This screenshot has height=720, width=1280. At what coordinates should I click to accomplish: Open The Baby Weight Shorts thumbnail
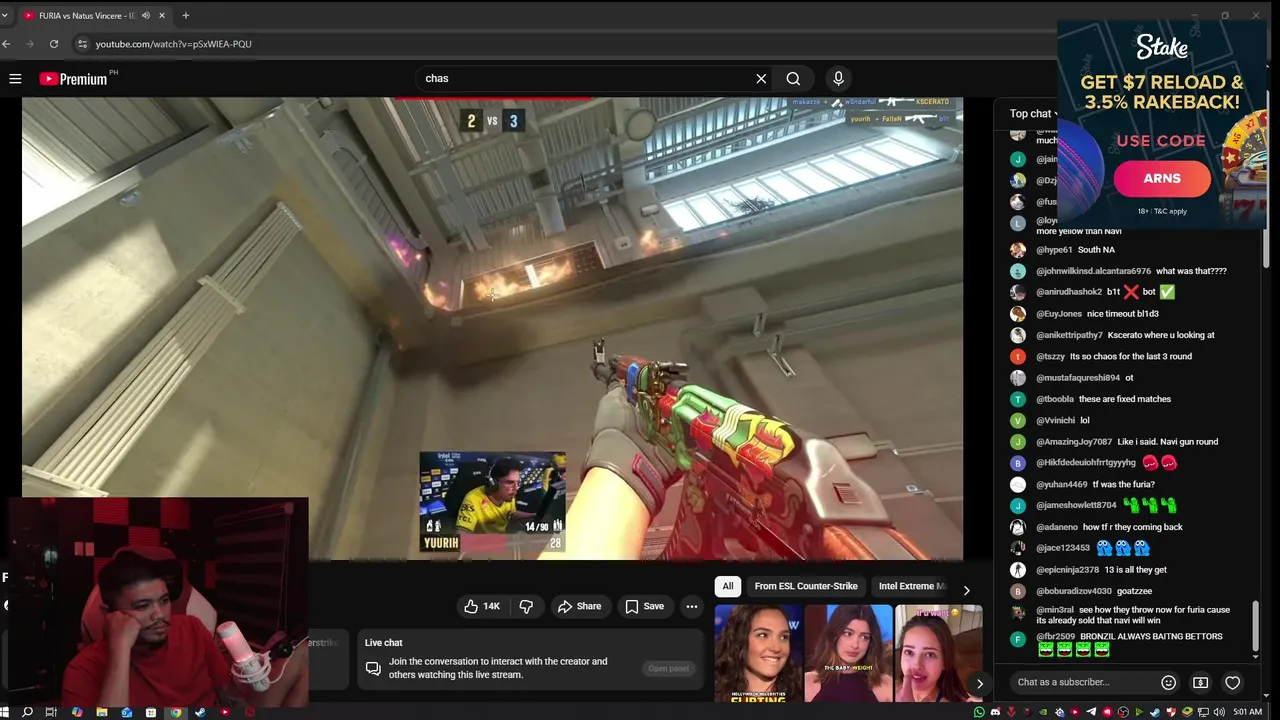(848, 653)
